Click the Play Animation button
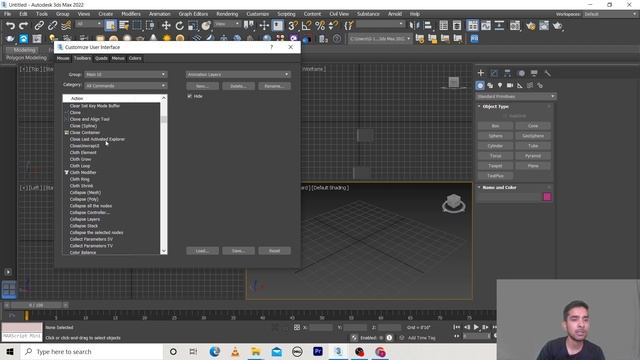The image size is (640, 360). tap(476, 327)
